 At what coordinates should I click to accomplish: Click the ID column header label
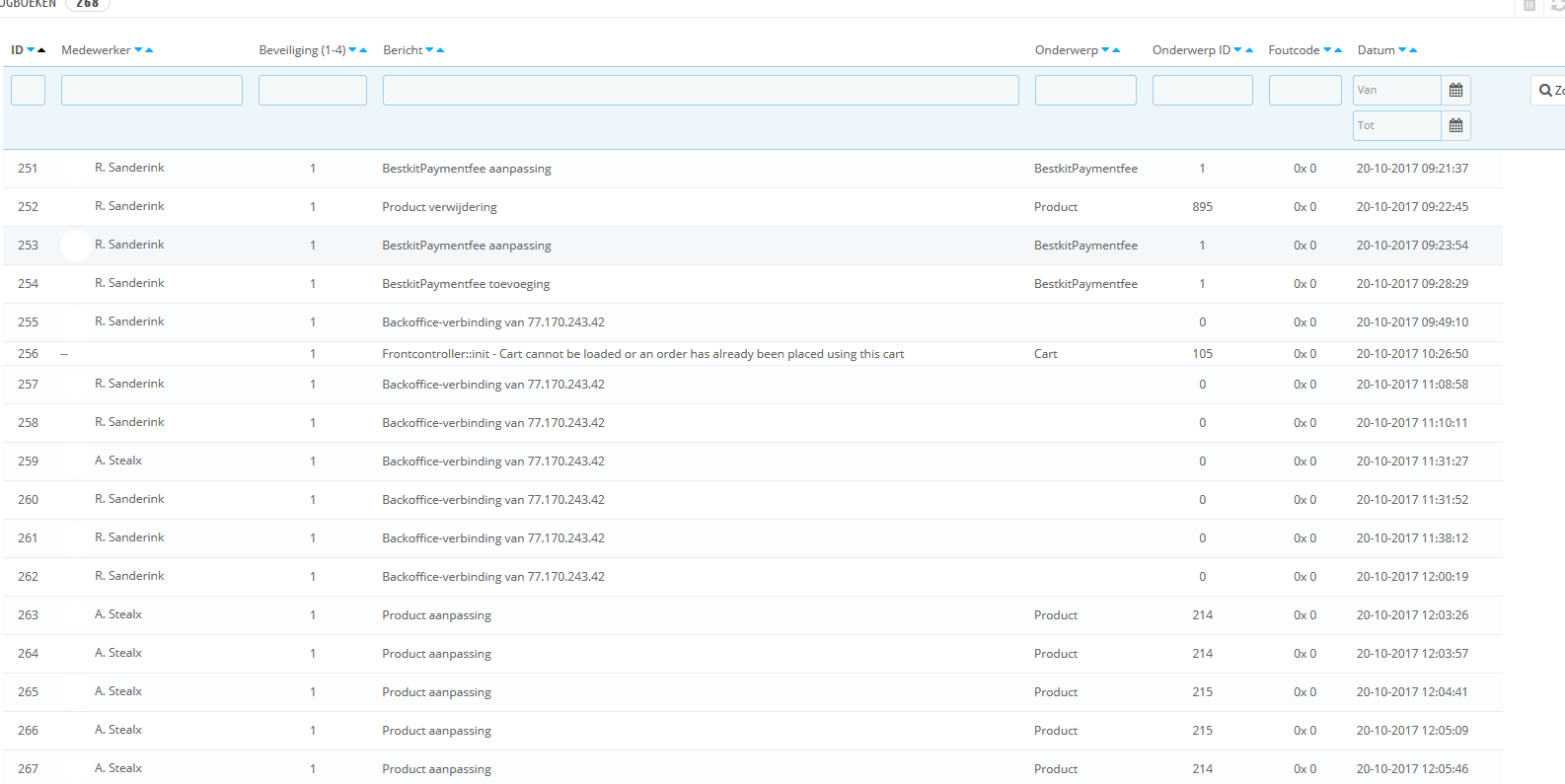(x=17, y=50)
